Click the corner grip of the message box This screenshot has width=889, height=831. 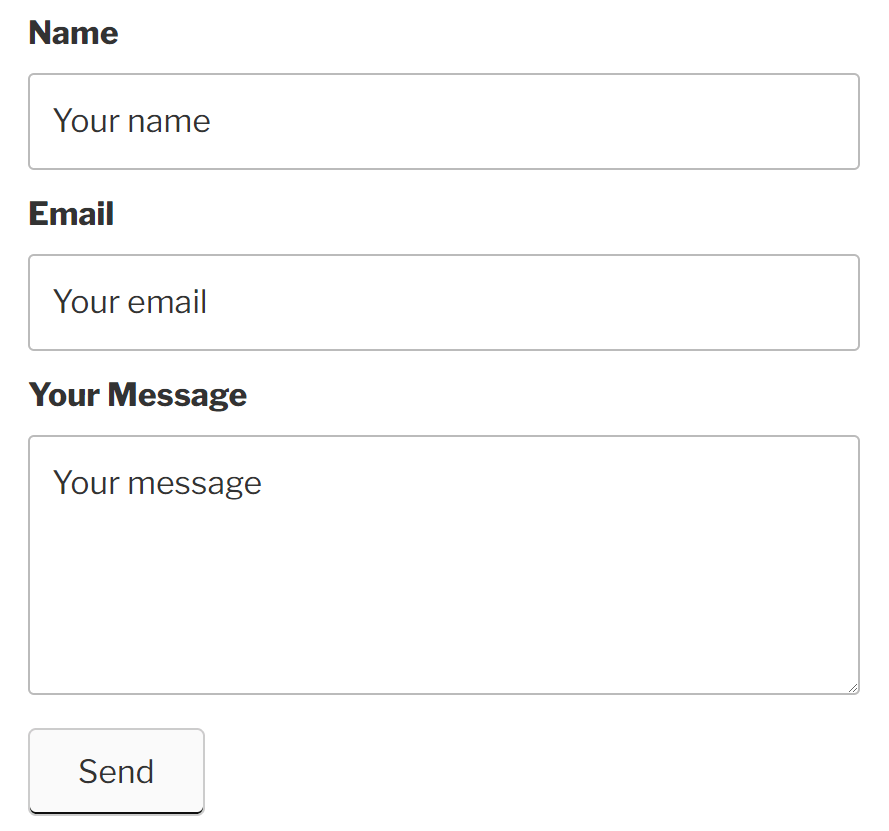(x=853, y=686)
